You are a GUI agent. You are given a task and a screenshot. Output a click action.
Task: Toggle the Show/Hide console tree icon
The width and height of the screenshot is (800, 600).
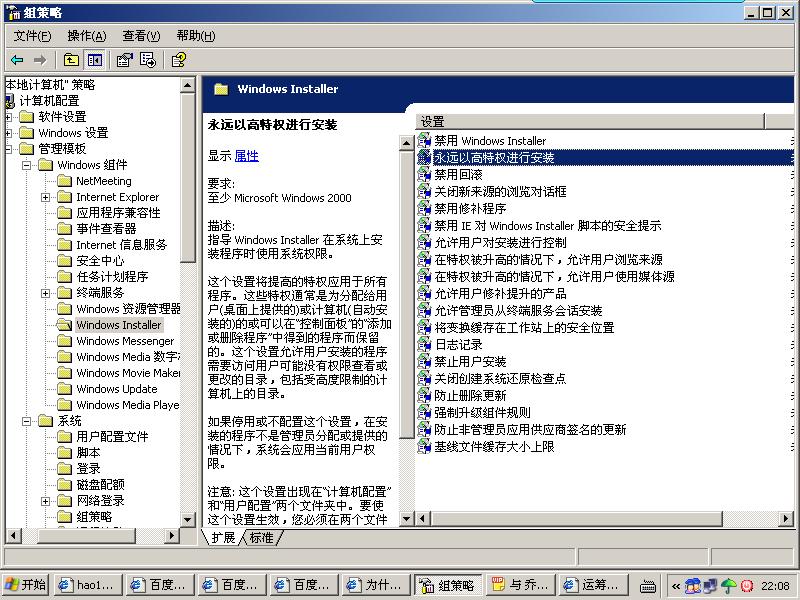click(95, 60)
